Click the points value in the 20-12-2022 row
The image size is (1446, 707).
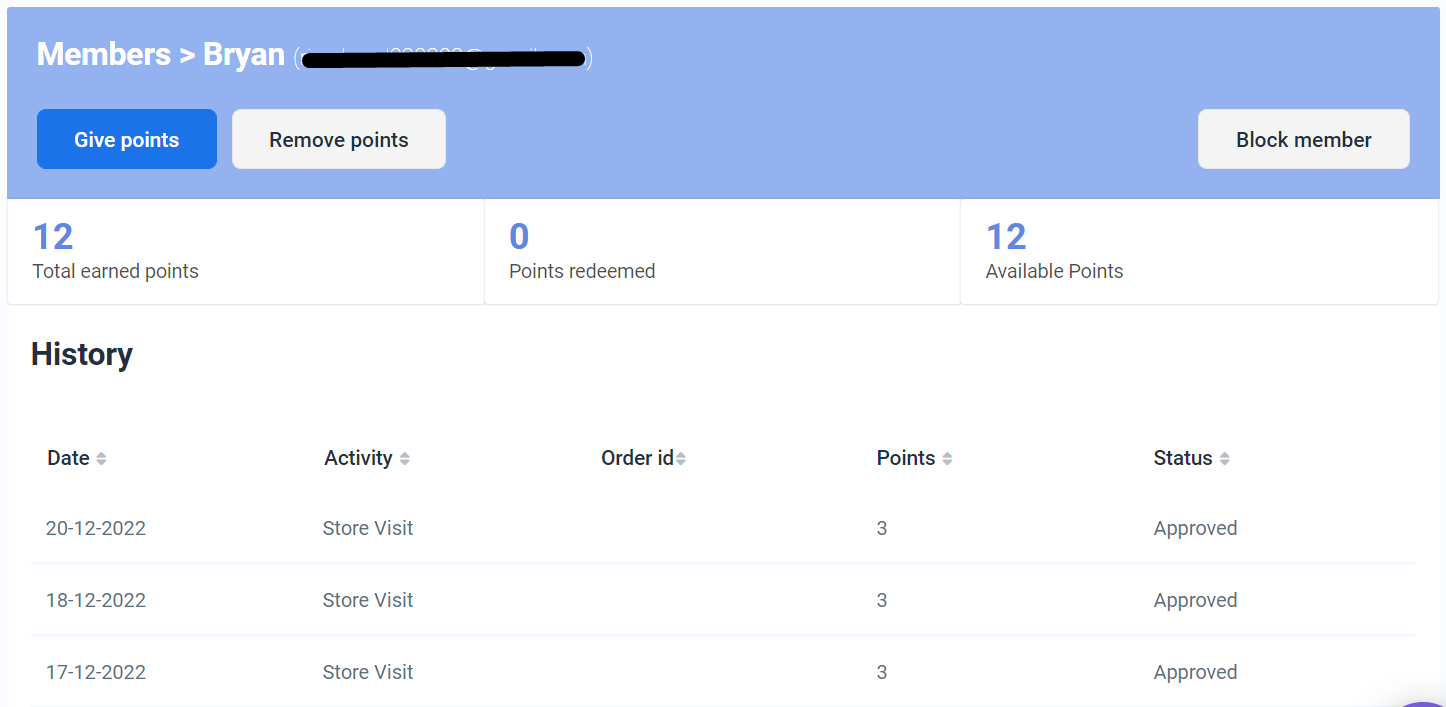point(882,528)
